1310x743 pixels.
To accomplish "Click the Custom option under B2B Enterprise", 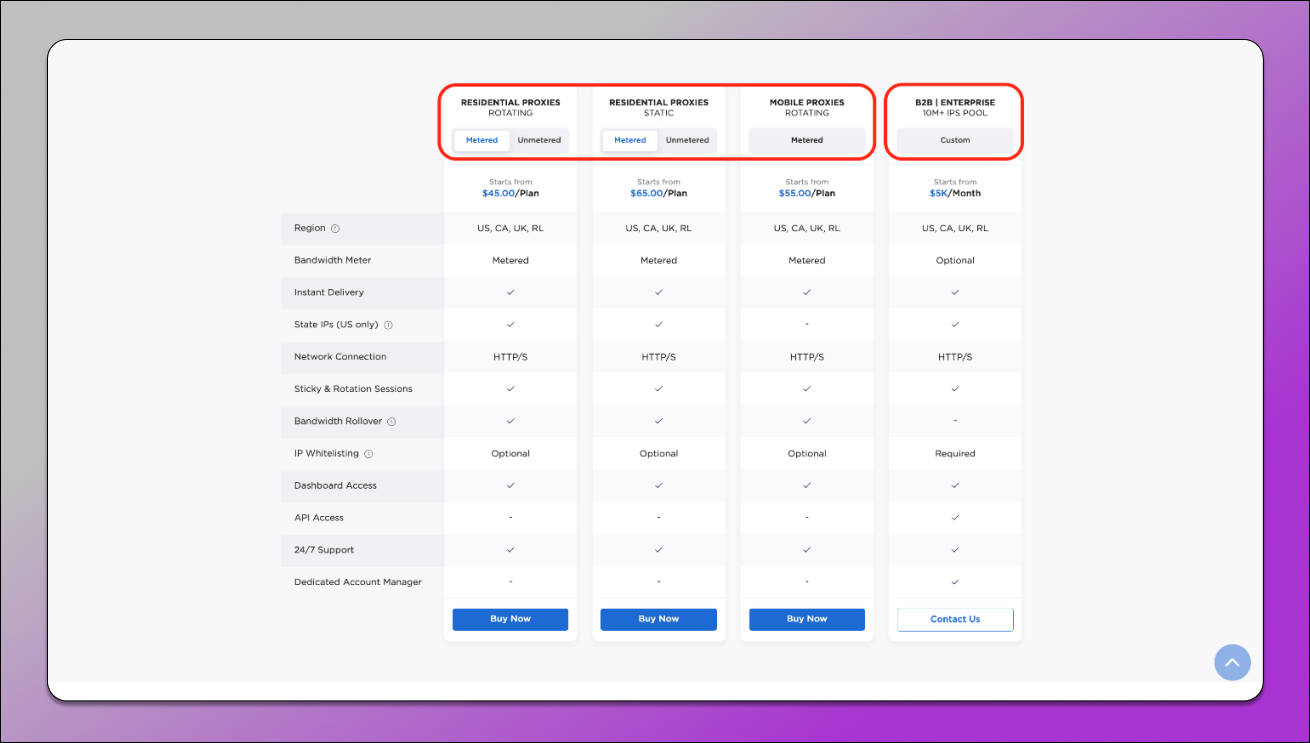I will click(955, 140).
